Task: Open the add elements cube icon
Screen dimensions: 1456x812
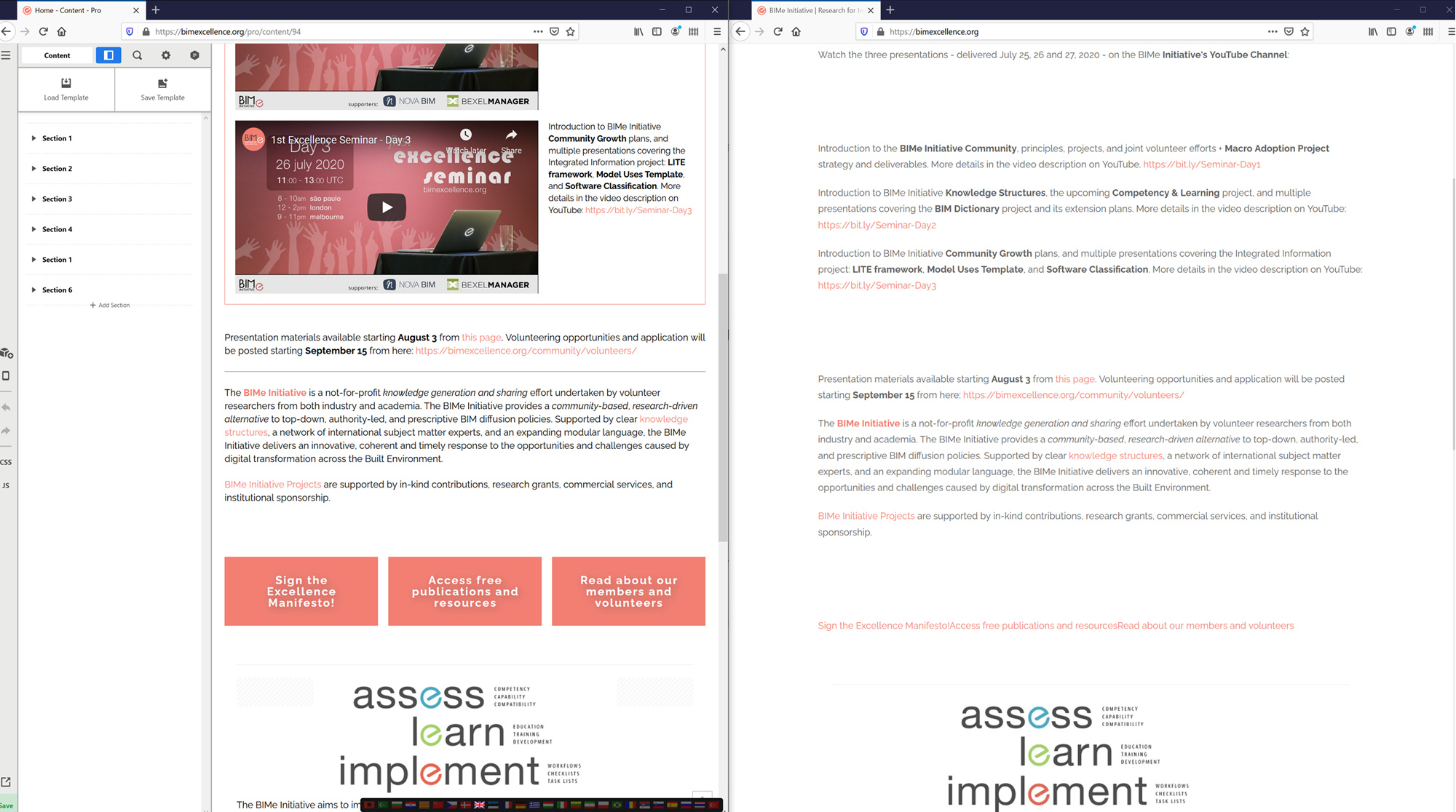Action: [7, 353]
